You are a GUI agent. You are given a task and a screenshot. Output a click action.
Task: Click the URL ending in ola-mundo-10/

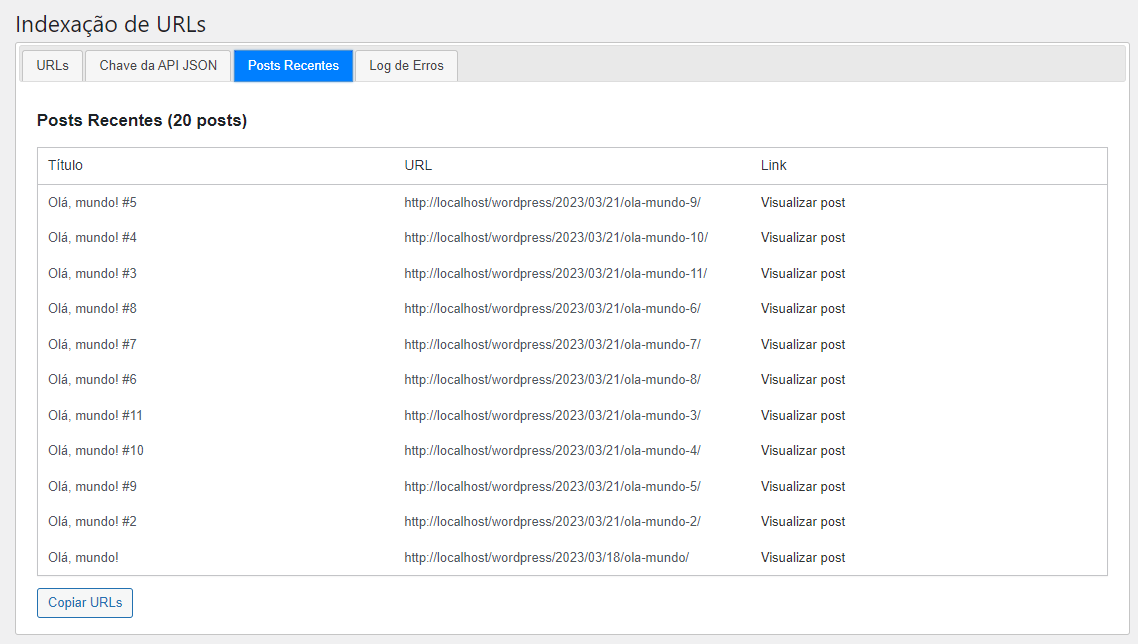[x=556, y=237]
